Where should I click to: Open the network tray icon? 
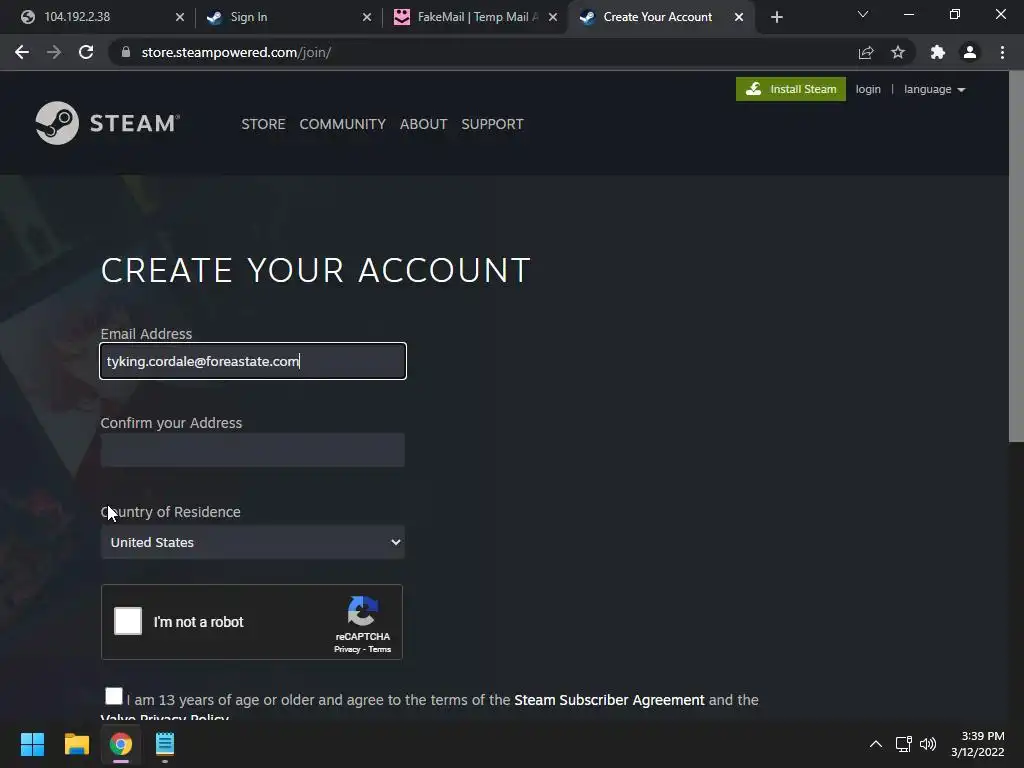tap(903, 744)
